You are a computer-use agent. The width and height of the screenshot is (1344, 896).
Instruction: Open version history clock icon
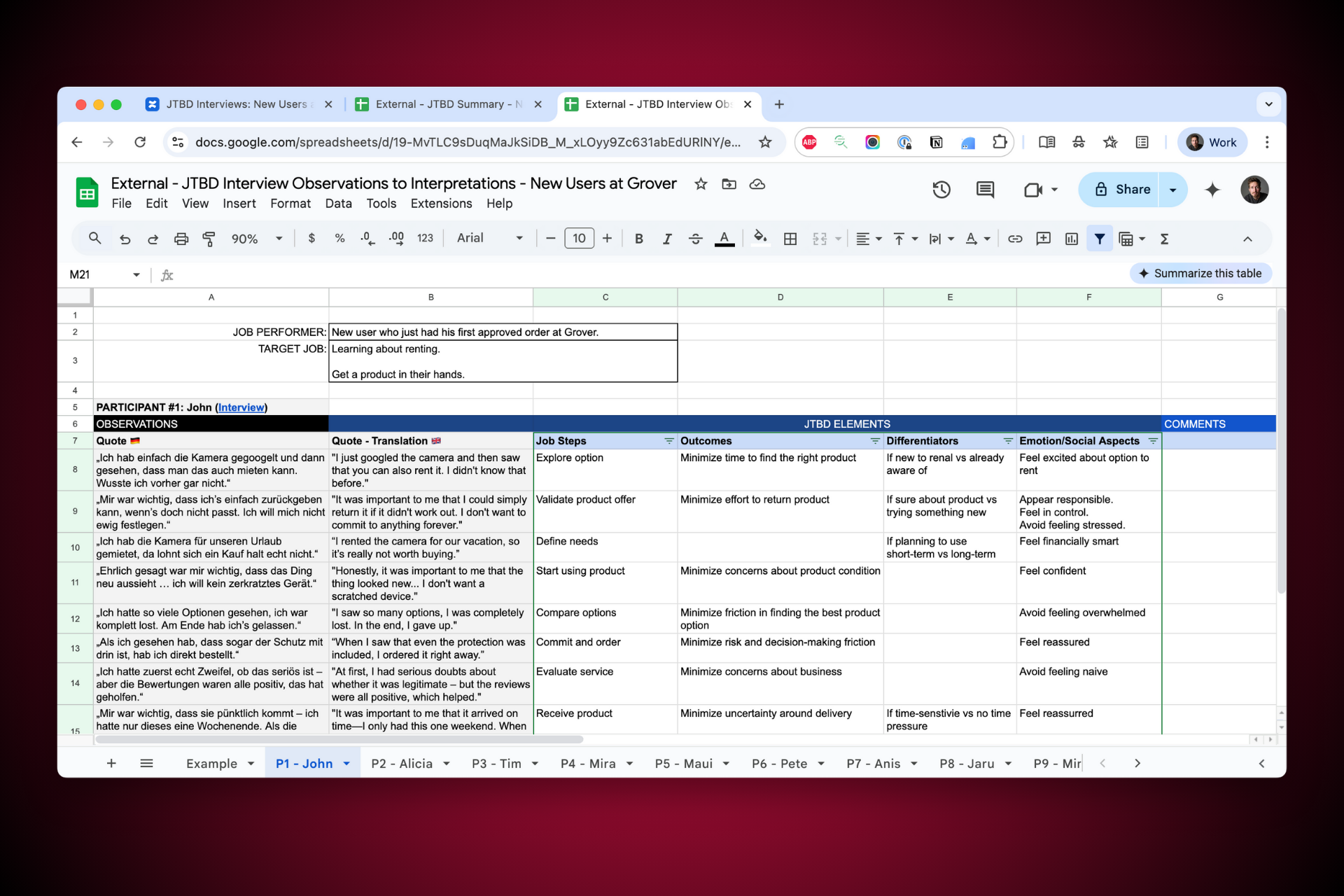(941, 190)
